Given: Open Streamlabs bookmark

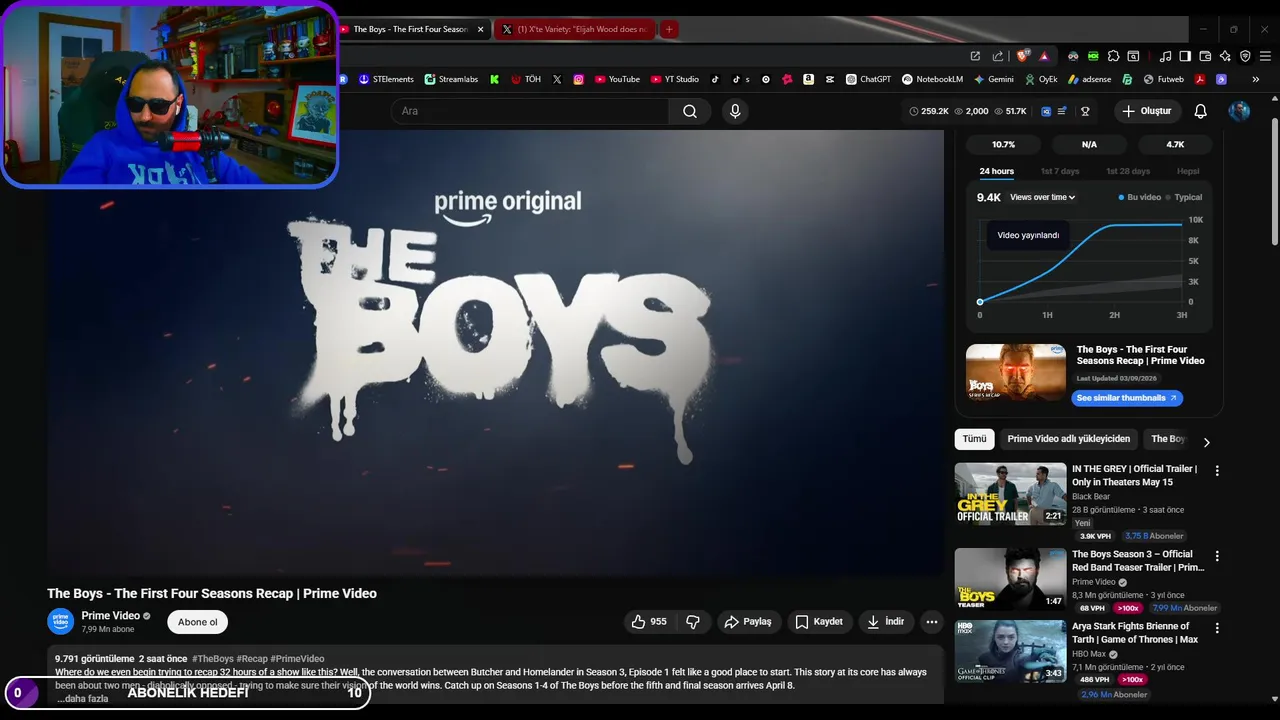Looking at the screenshot, I should (x=451, y=79).
